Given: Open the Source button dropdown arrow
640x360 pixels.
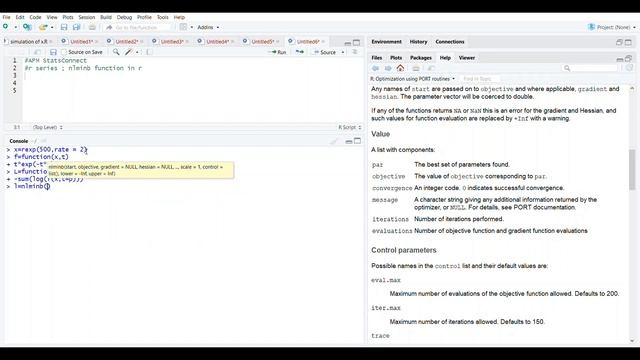Looking at the screenshot, I should [343, 52].
